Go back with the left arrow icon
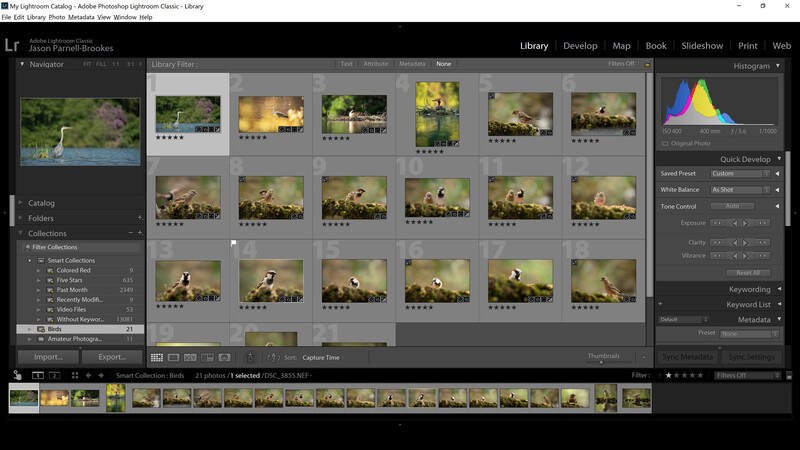 pos(88,376)
